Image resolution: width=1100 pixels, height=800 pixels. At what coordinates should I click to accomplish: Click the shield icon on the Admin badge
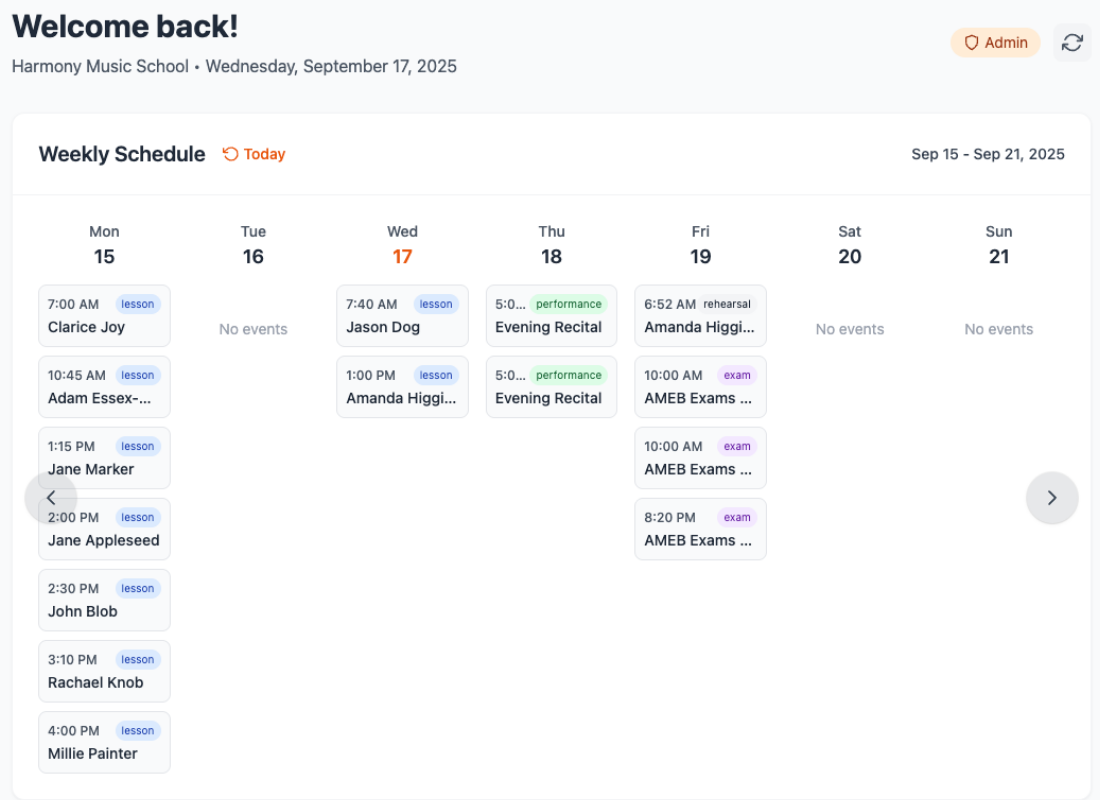coord(971,42)
